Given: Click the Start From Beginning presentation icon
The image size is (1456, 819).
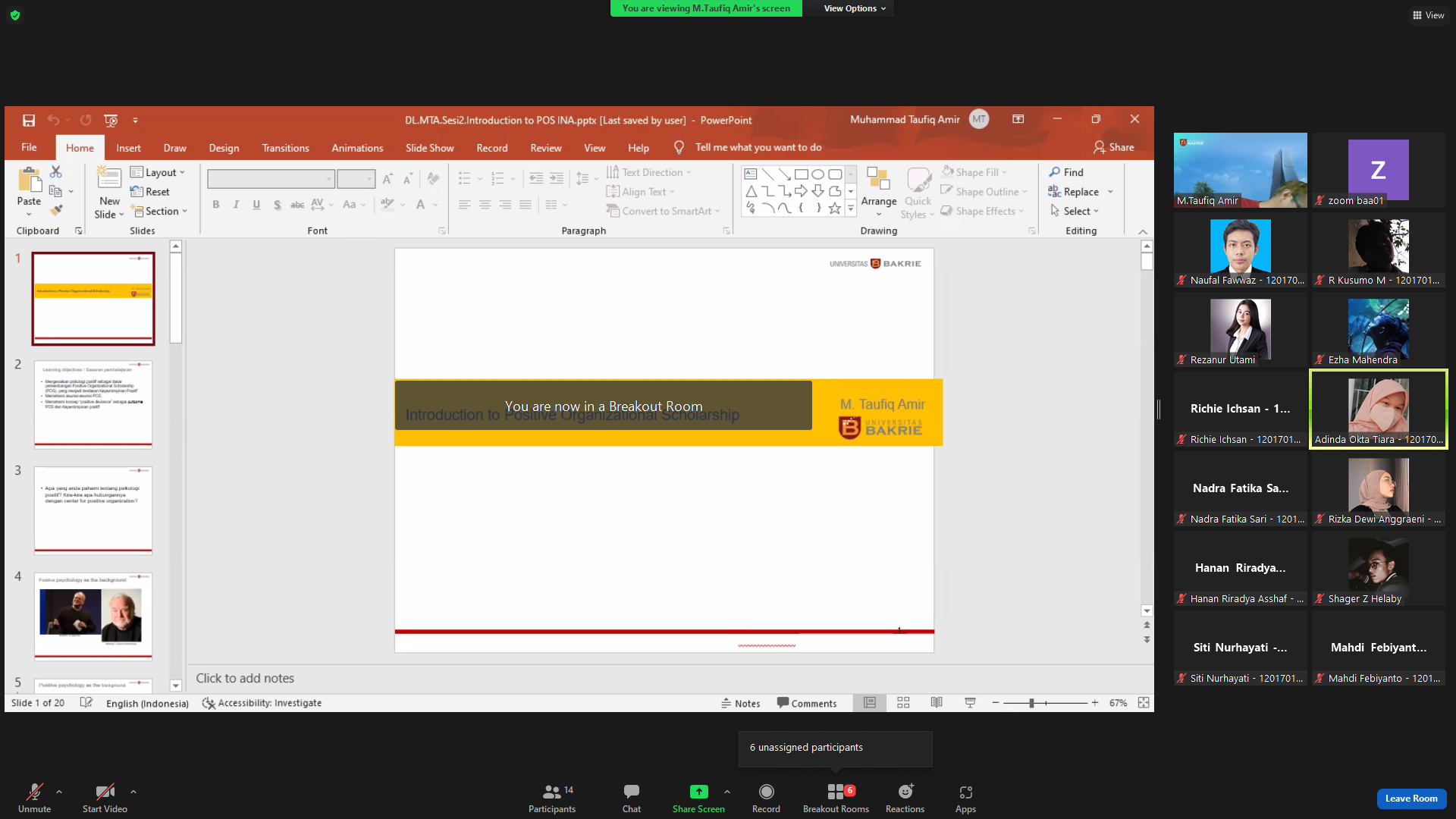Looking at the screenshot, I should point(111,120).
